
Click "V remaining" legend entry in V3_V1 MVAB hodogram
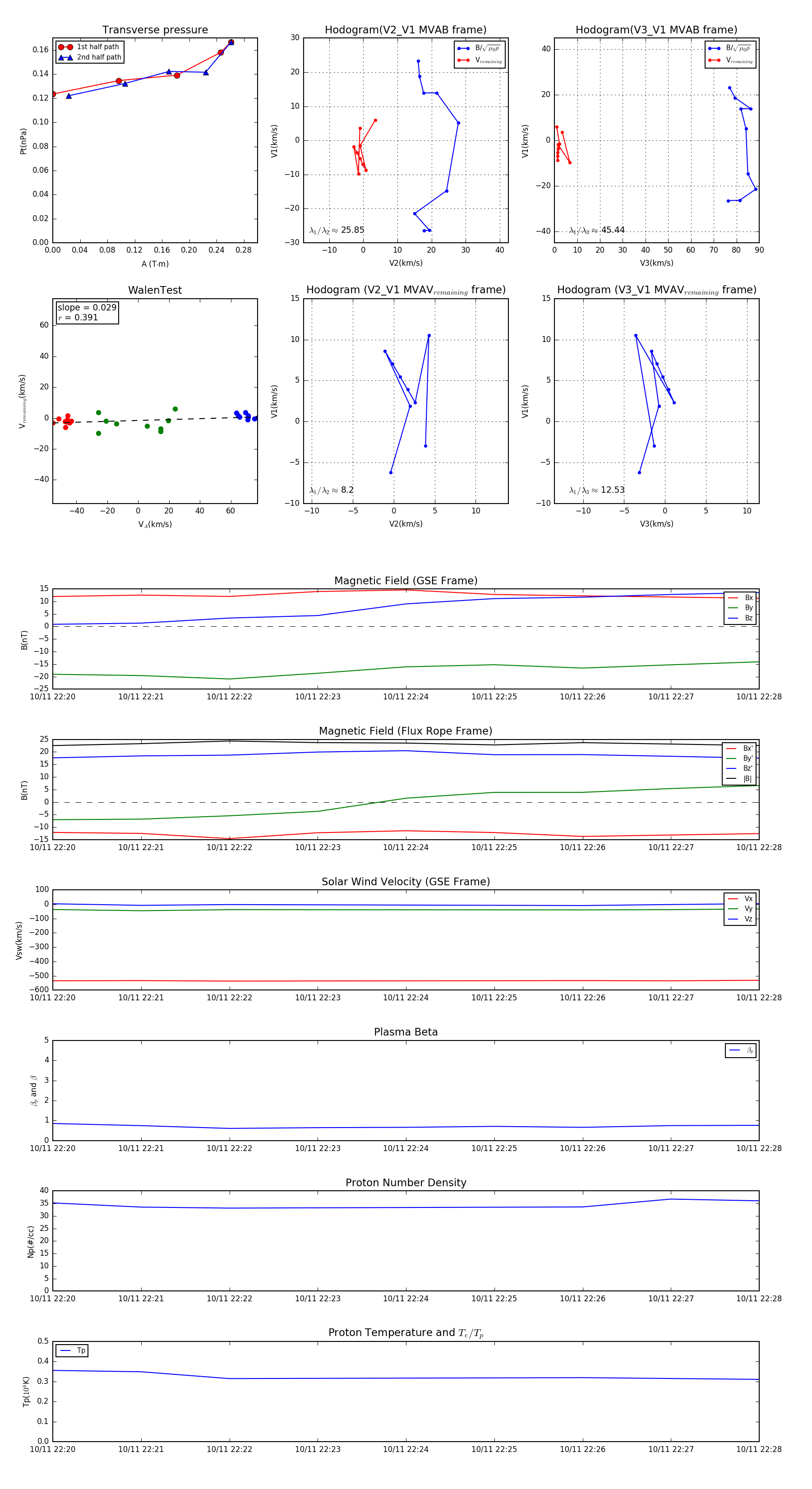730,60
